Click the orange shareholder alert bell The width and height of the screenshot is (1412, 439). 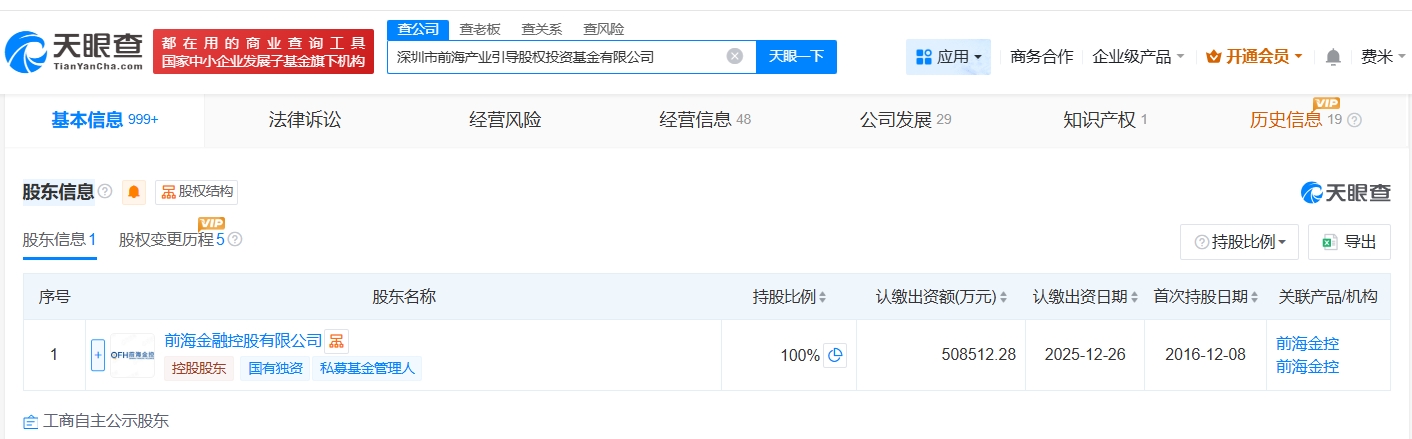coord(134,192)
